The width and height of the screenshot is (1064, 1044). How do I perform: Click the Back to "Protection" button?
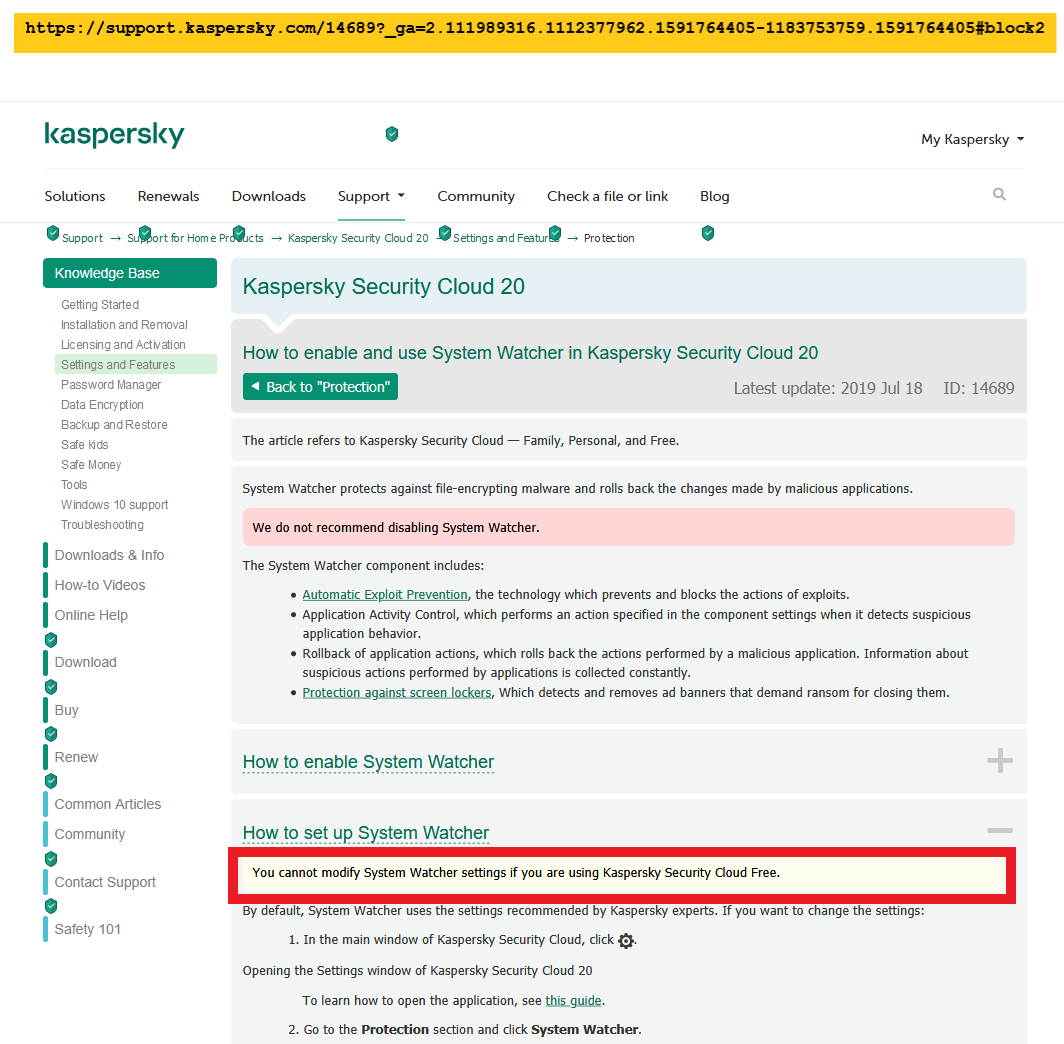320,387
